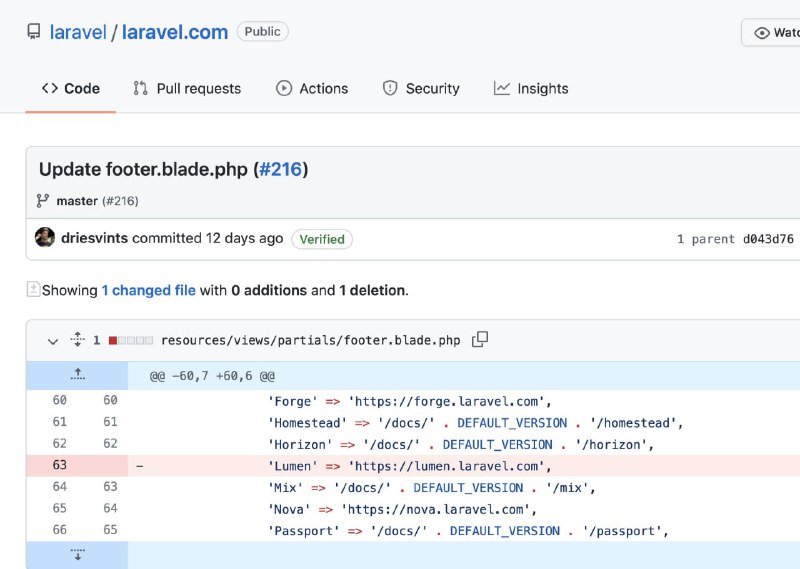The image size is (800, 569).
Task: Click the 'Nova' code line
Action: point(402,509)
